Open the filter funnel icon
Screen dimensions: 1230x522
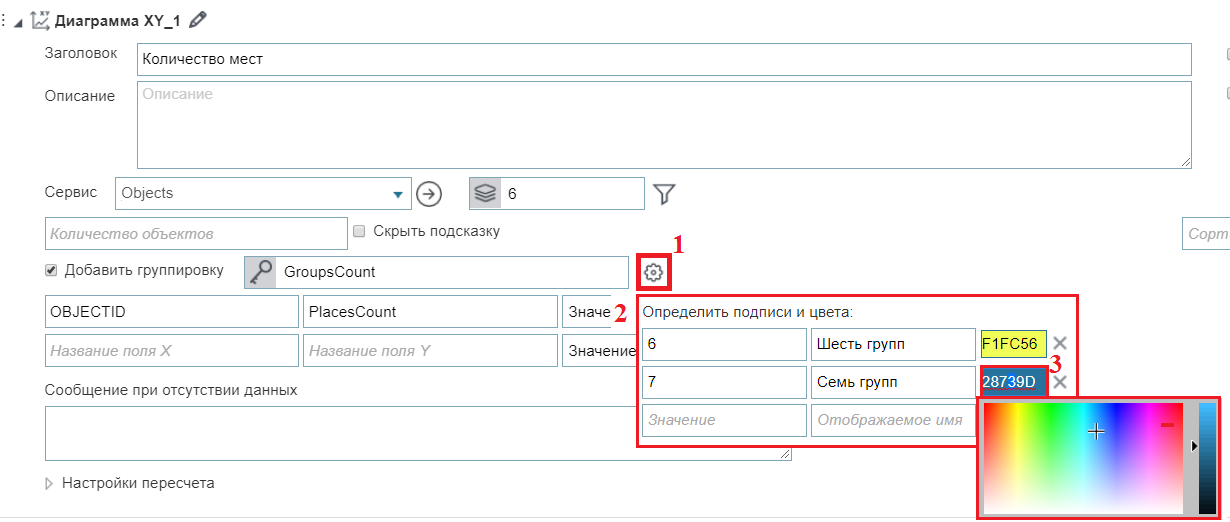point(664,194)
